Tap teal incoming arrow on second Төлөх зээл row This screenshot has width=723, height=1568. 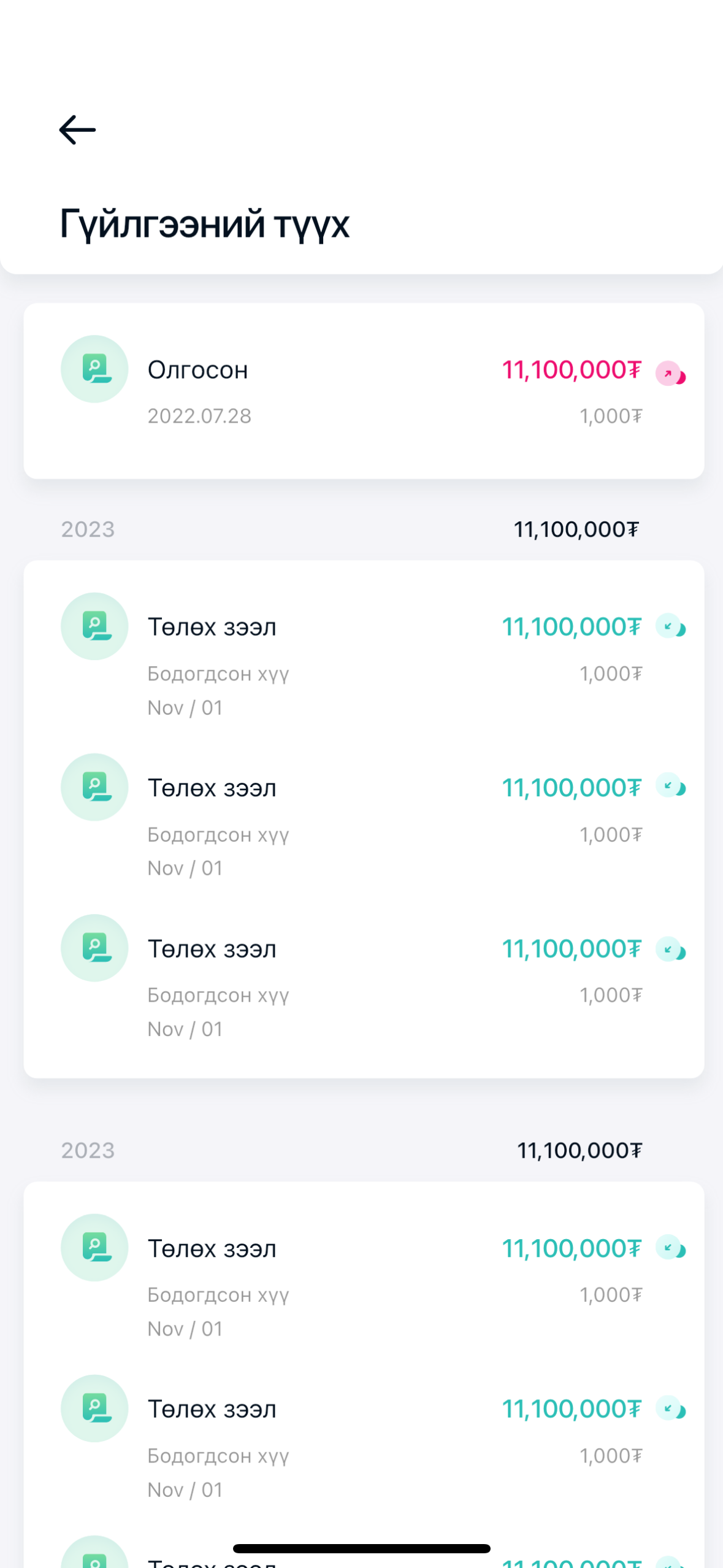click(x=670, y=785)
